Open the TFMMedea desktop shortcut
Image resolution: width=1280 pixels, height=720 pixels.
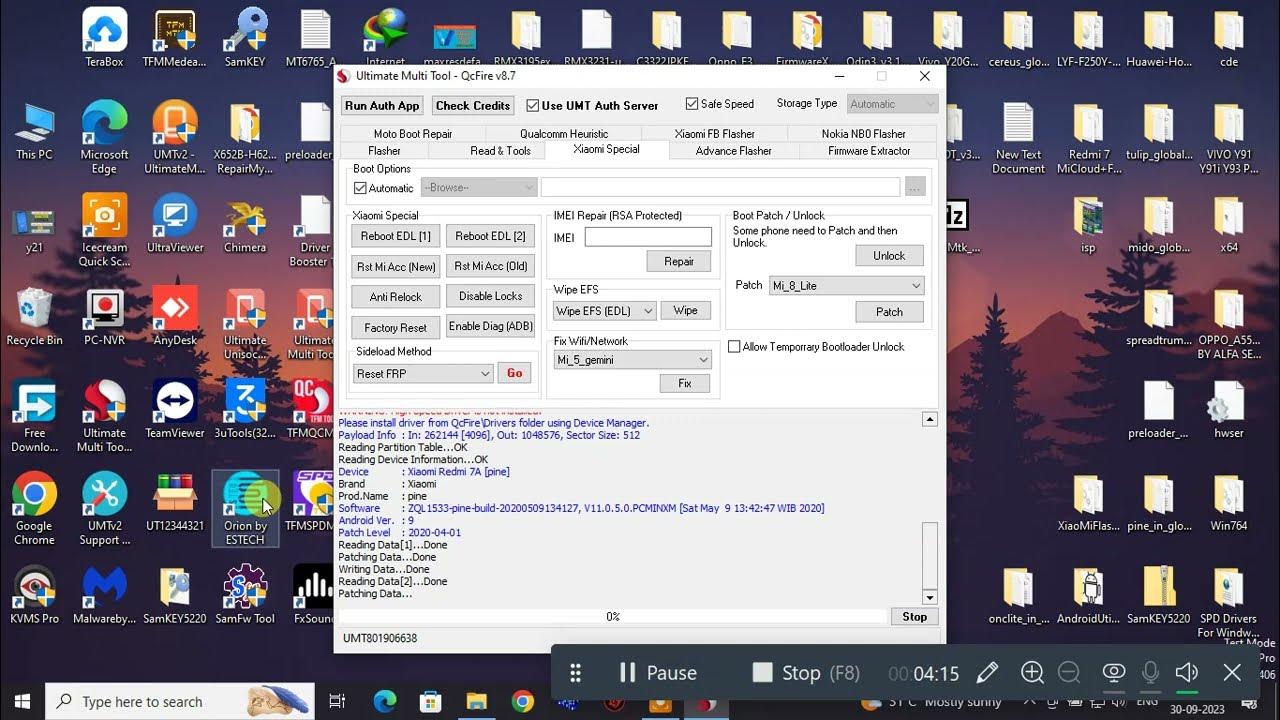coord(175,38)
